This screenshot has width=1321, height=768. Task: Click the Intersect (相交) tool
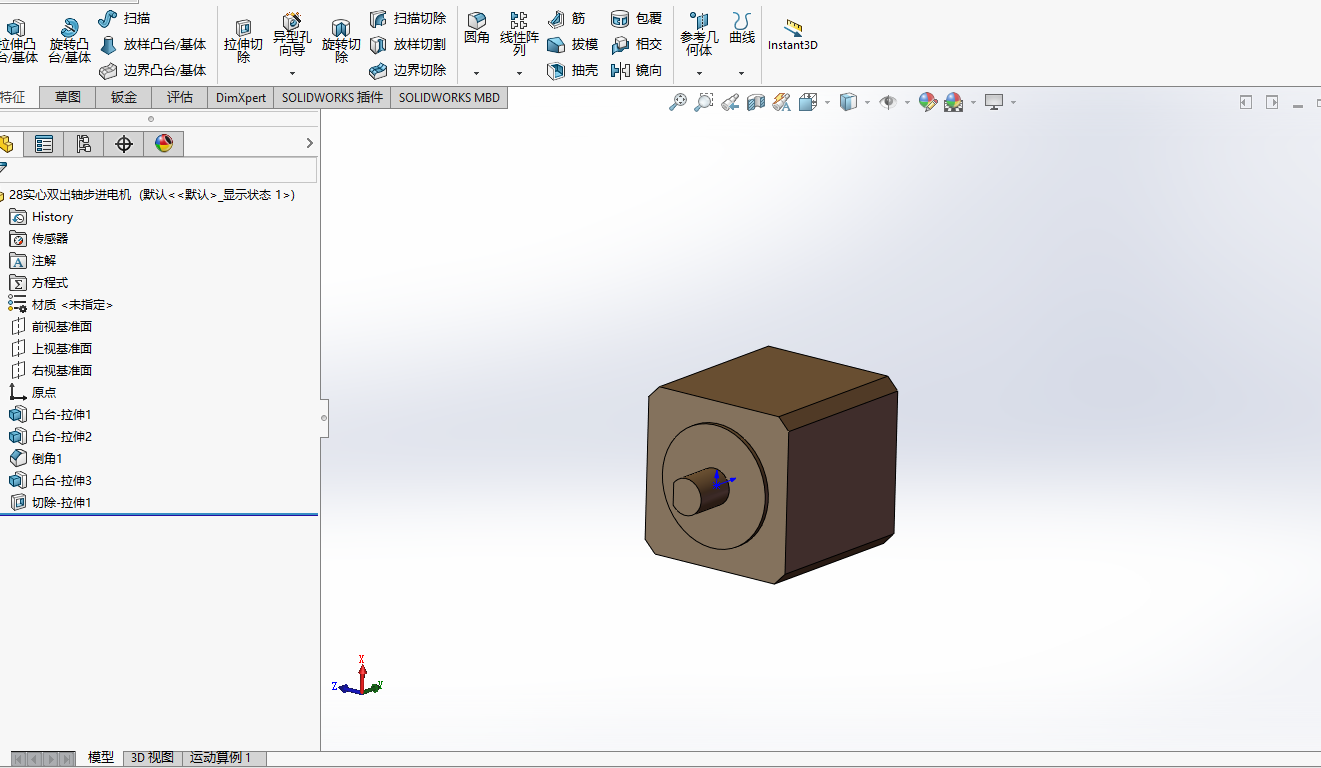636,44
